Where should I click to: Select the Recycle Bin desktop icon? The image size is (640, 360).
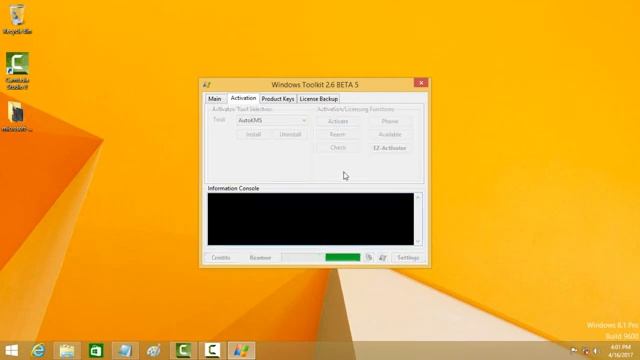click(x=17, y=19)
